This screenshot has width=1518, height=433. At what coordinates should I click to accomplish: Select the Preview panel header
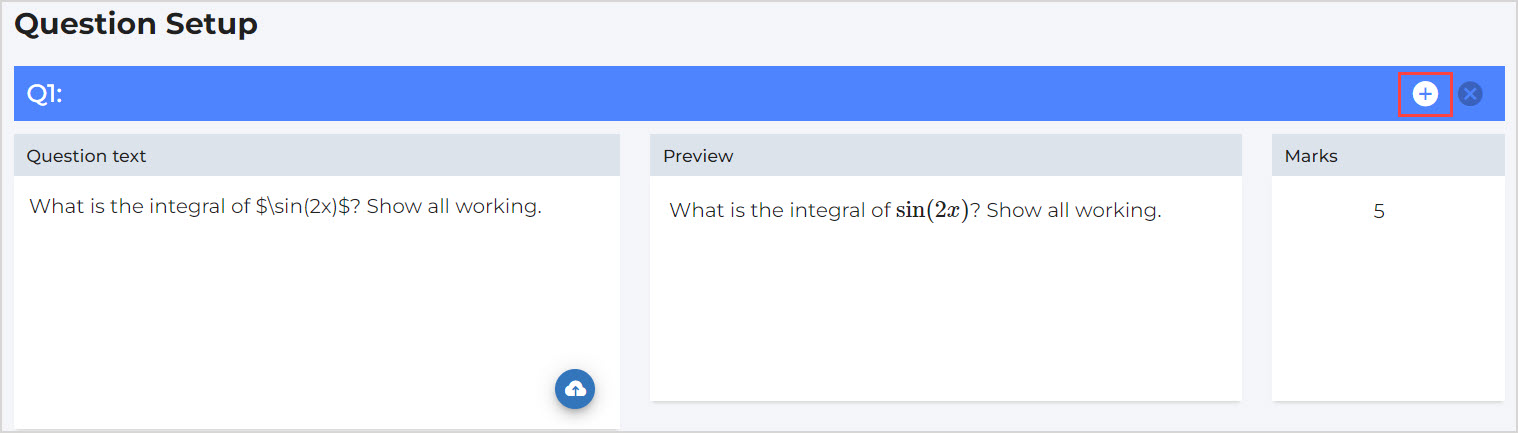point(698,156)
